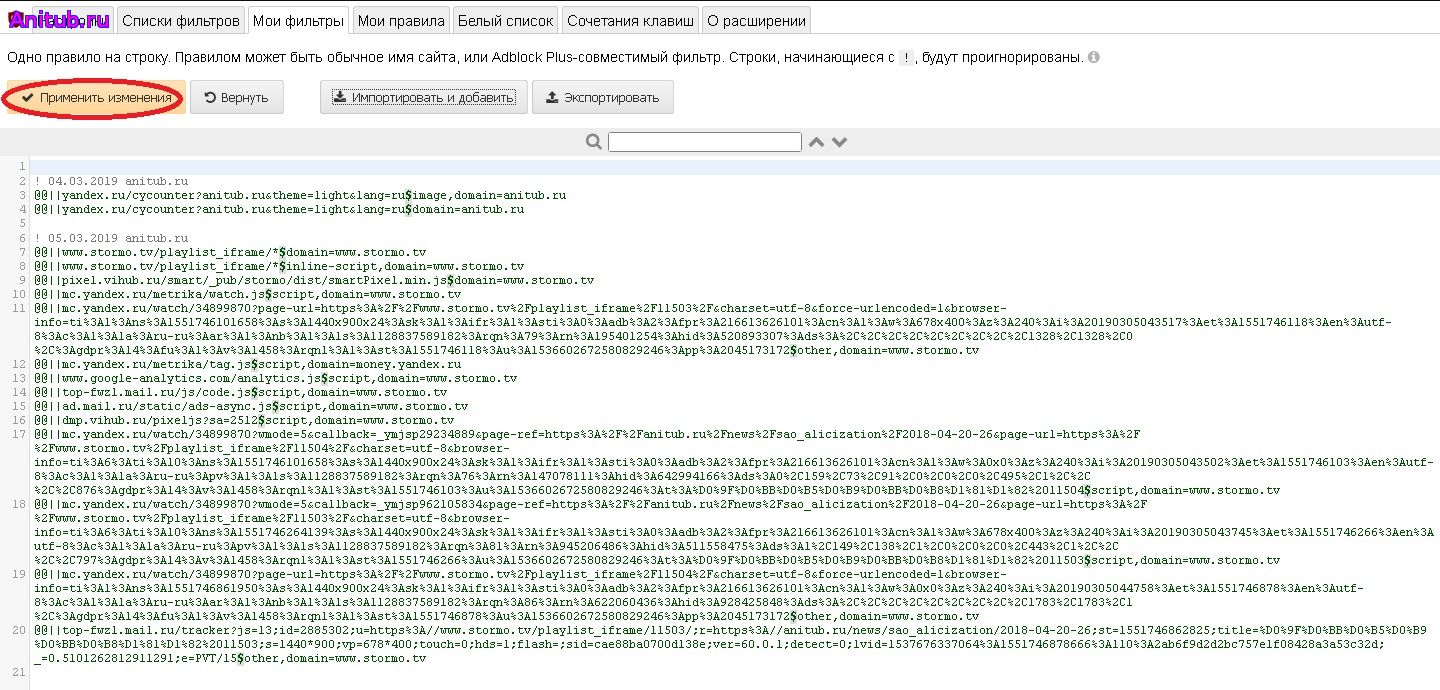Viewport: 1440px width, 690px height.
Task: Click the info icon after the description text
Action: click(1093, 57)
